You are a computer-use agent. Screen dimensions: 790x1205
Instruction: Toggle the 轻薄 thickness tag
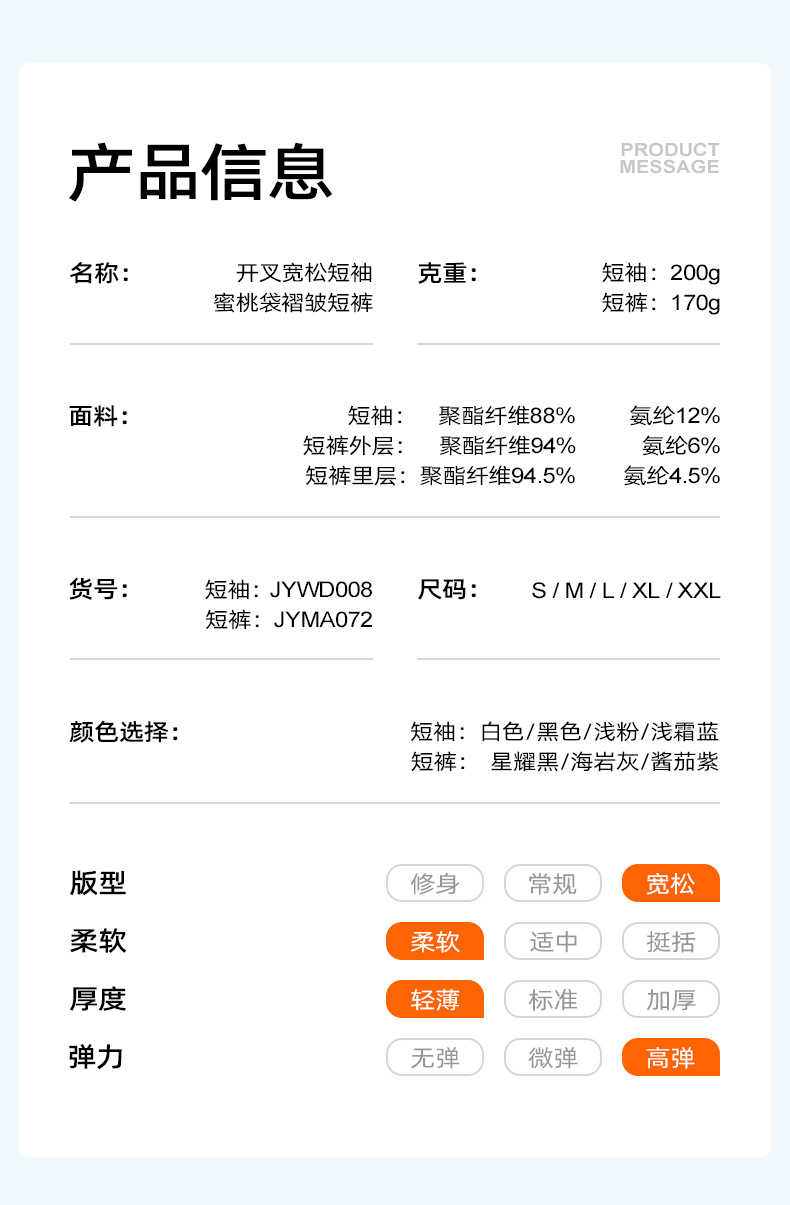point(435,999)
